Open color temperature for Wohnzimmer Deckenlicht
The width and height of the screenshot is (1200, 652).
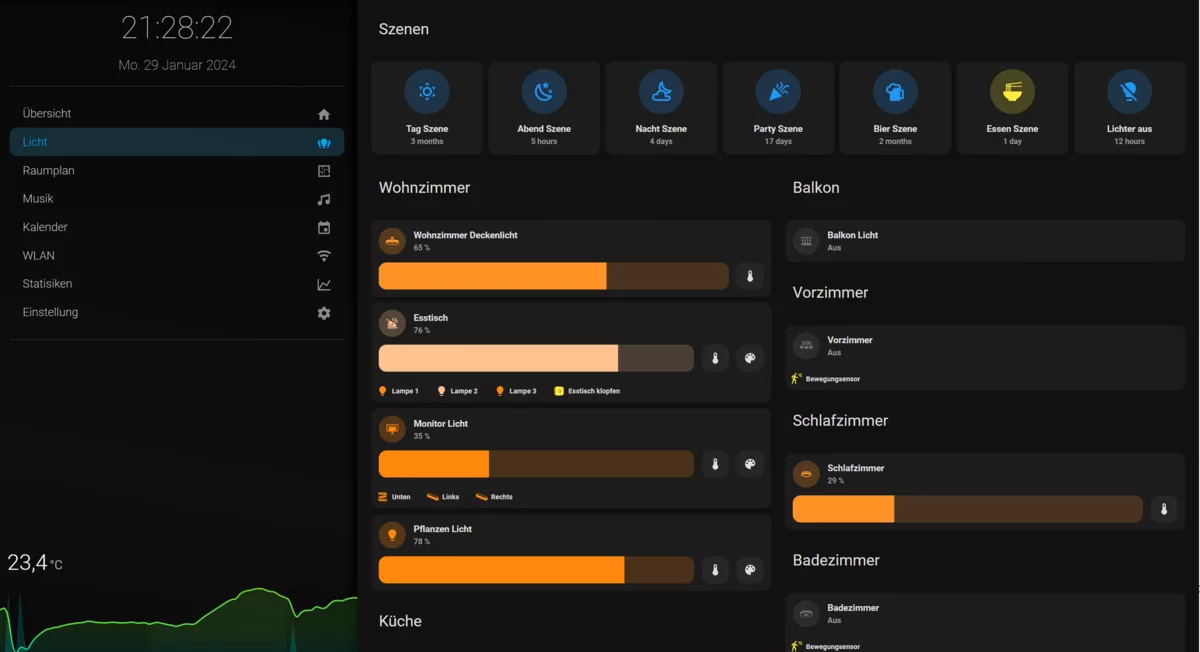point(750,276)
